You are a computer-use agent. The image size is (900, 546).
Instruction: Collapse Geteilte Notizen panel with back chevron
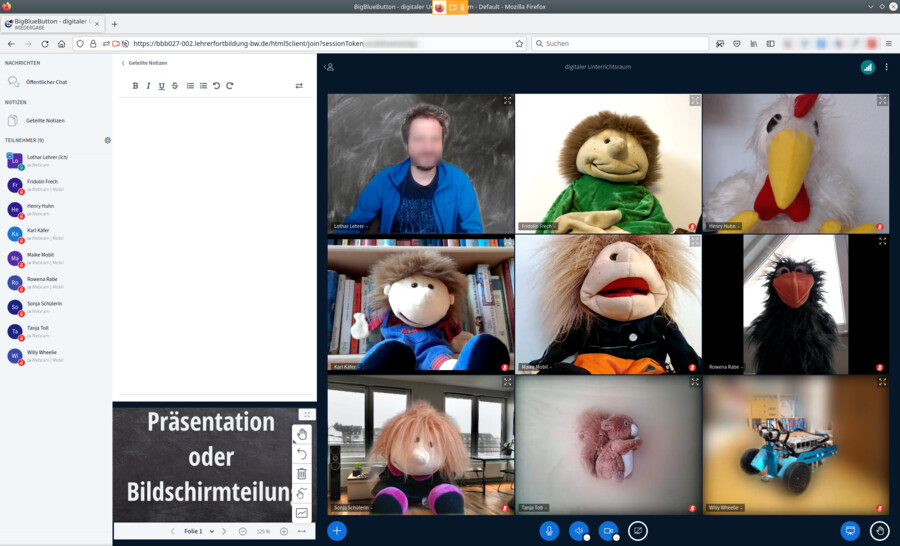tap(123, 63)
